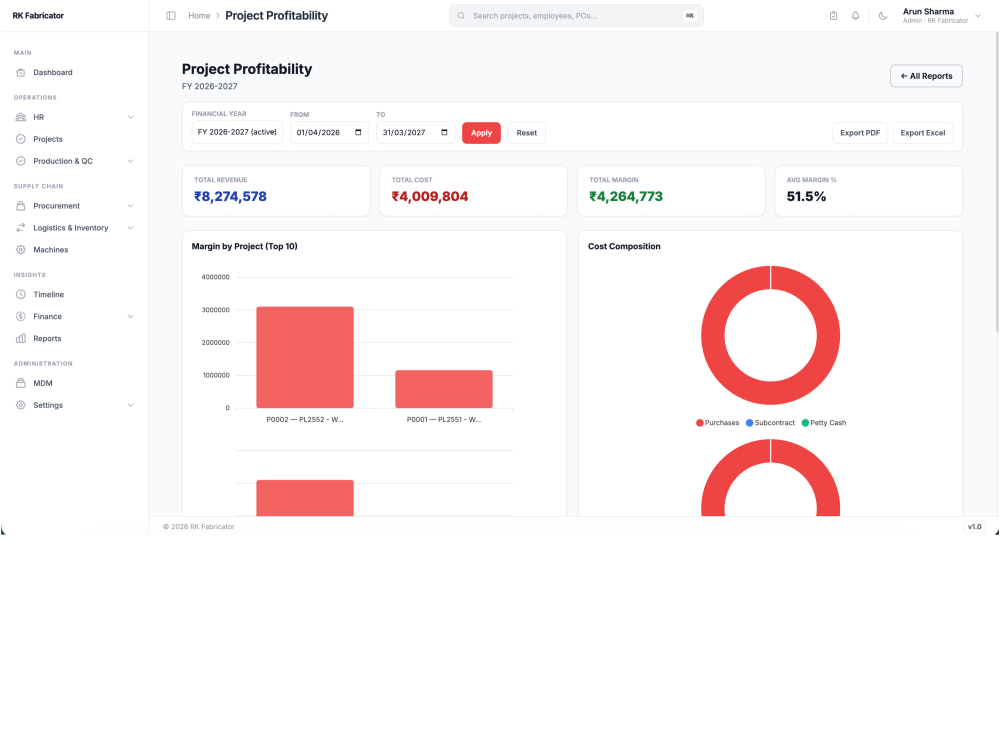Click the Avg Margin 51.5% value

tap(806, 196)
